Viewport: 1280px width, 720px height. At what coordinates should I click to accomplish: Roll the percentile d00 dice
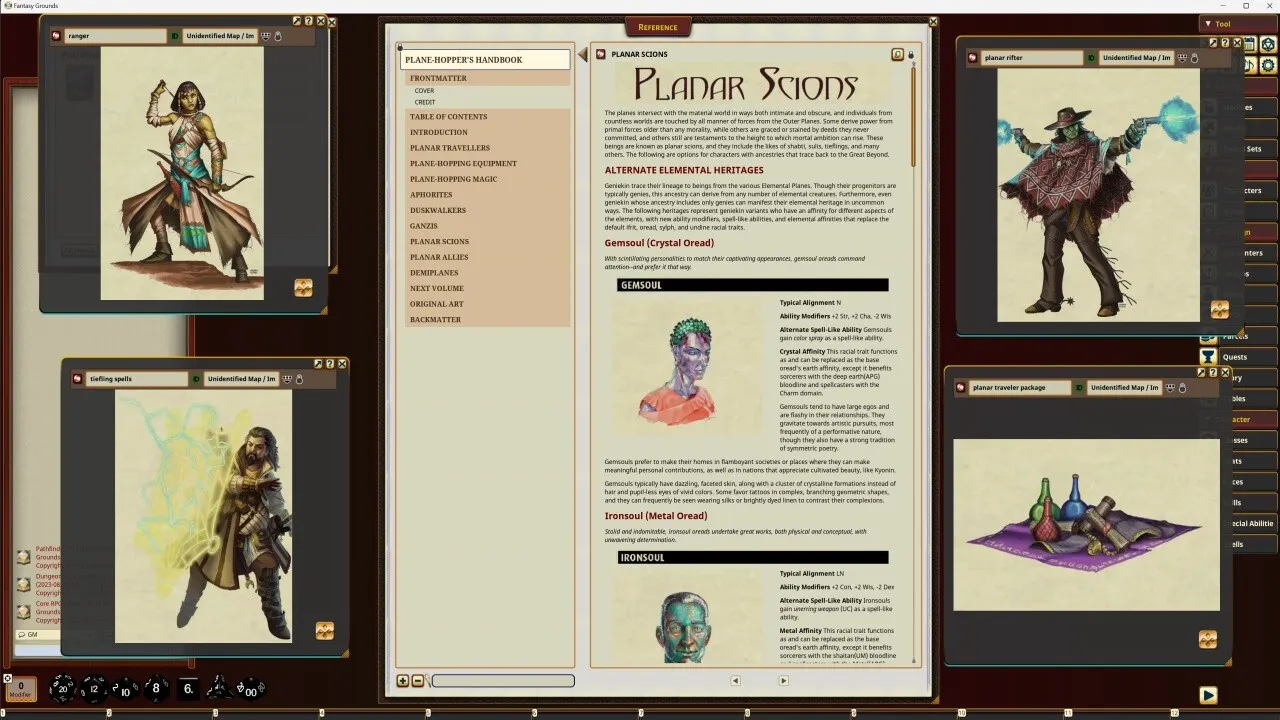(x=250, y=688)
